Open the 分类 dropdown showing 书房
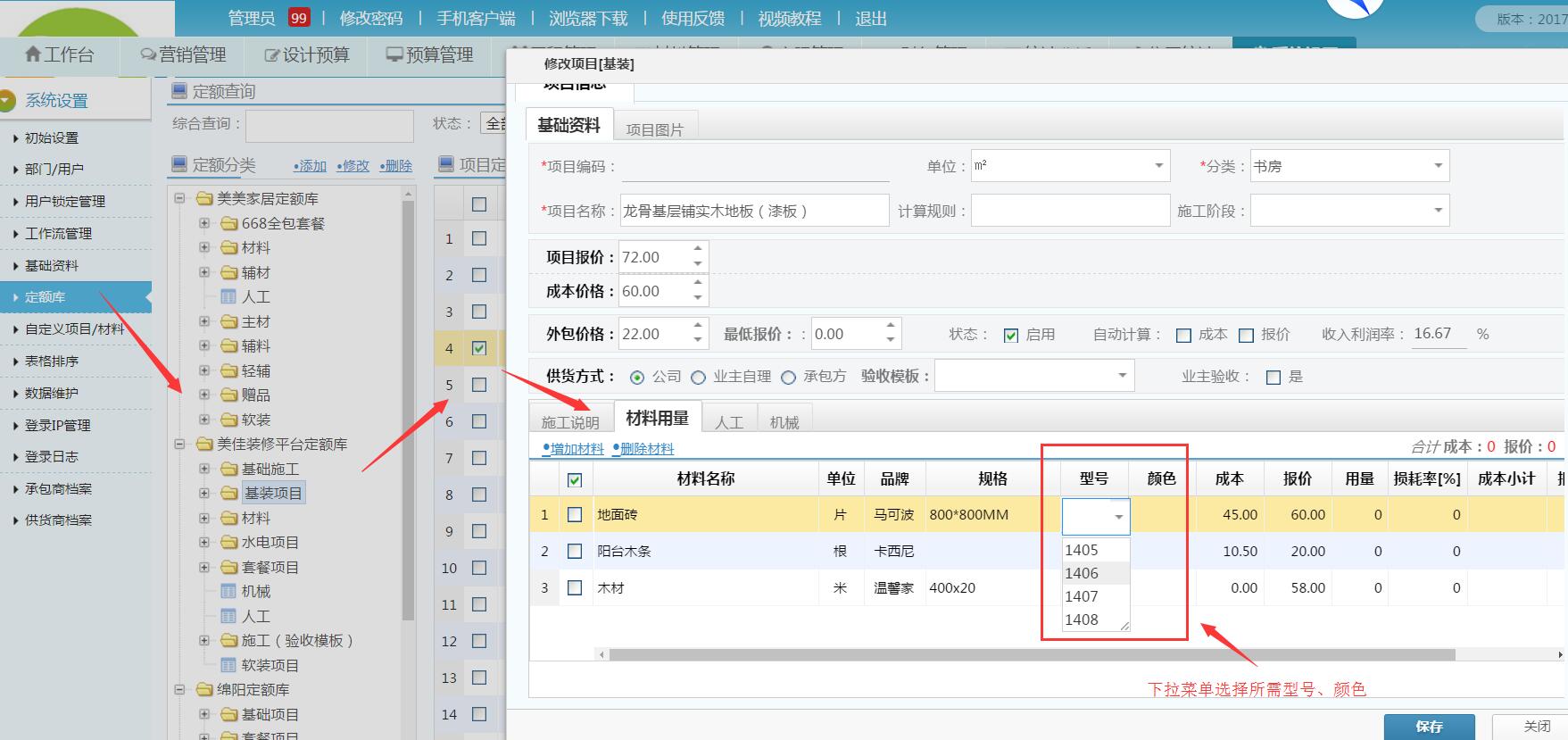1568x740 pixels. tap(1349, 166)
